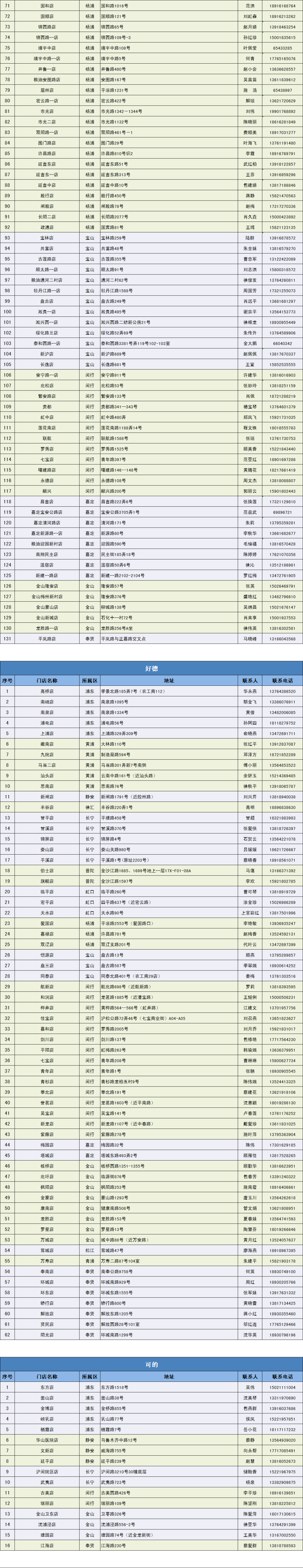Select the address 牡丹江路1588号
Screen dimensions: 303x1568
117,291
